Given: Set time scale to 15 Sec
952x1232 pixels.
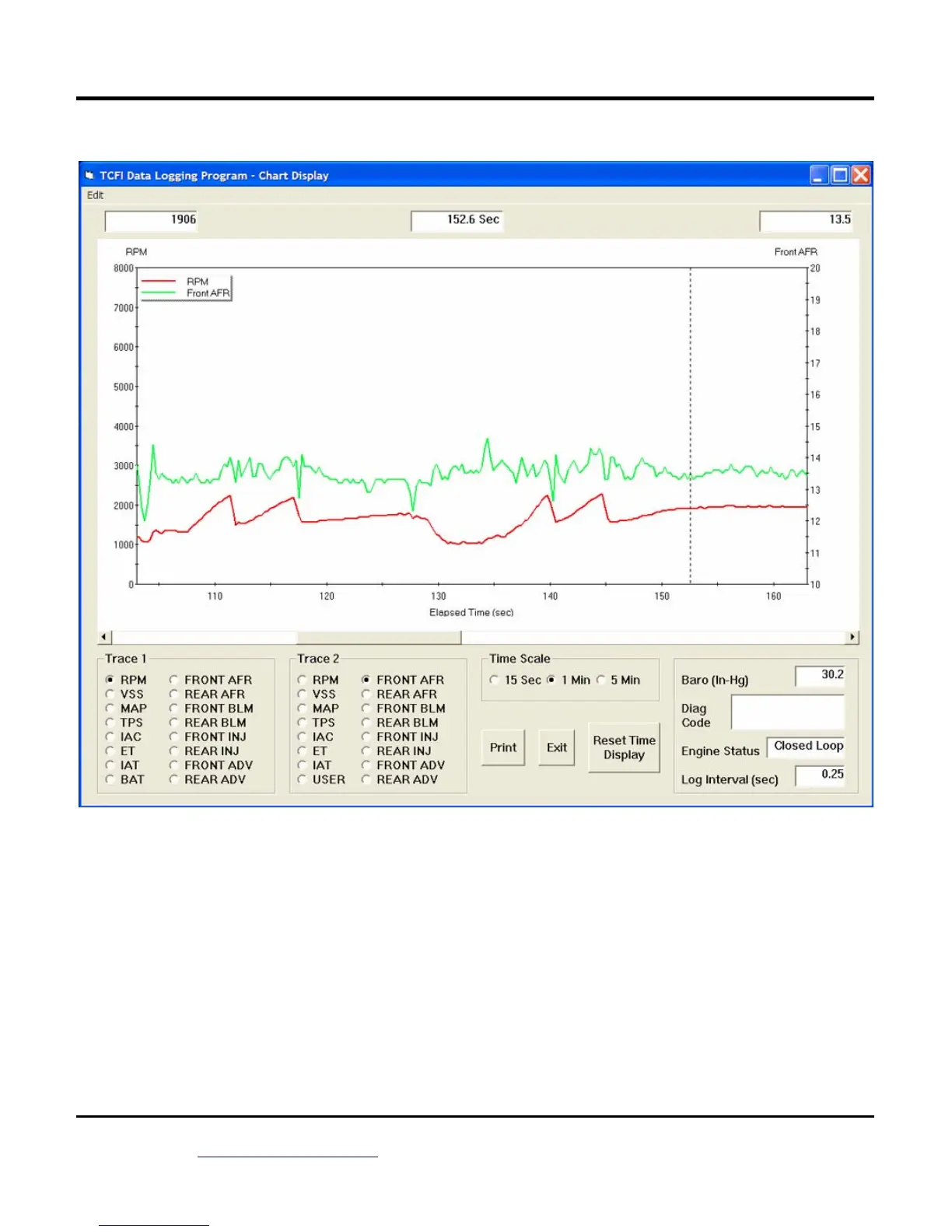Looking at the screenshot, I should coord(494,680).
